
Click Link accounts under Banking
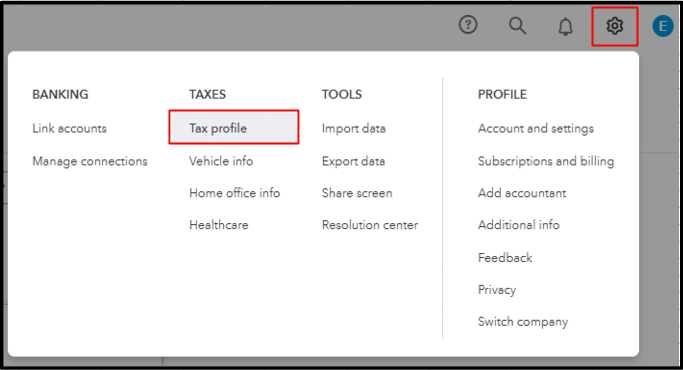coord(69,129)
